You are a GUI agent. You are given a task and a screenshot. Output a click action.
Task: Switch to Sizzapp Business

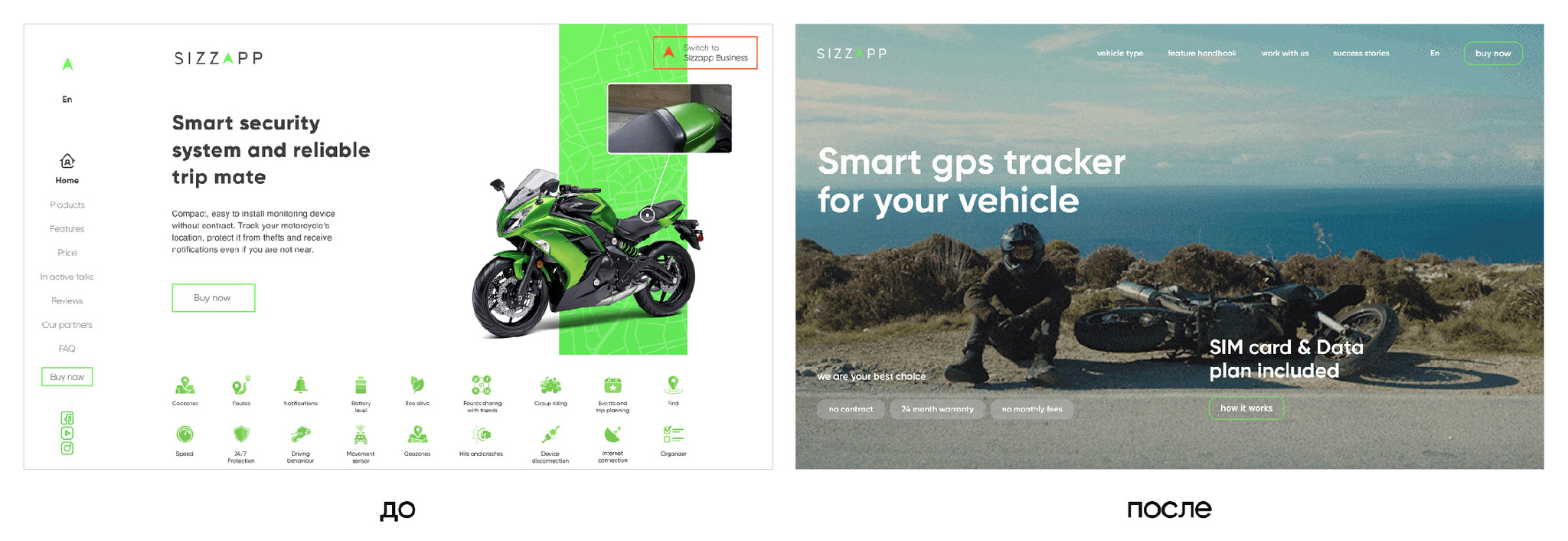705,53
